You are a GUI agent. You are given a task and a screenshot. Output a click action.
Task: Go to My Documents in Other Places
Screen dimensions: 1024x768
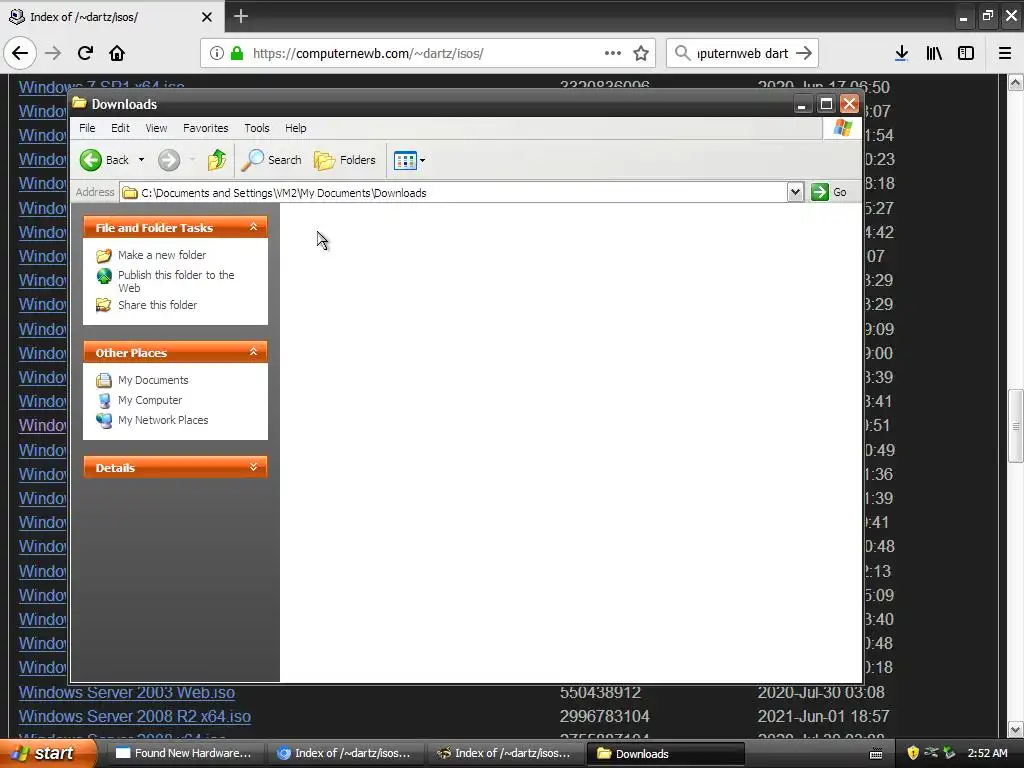click(153, 380)
